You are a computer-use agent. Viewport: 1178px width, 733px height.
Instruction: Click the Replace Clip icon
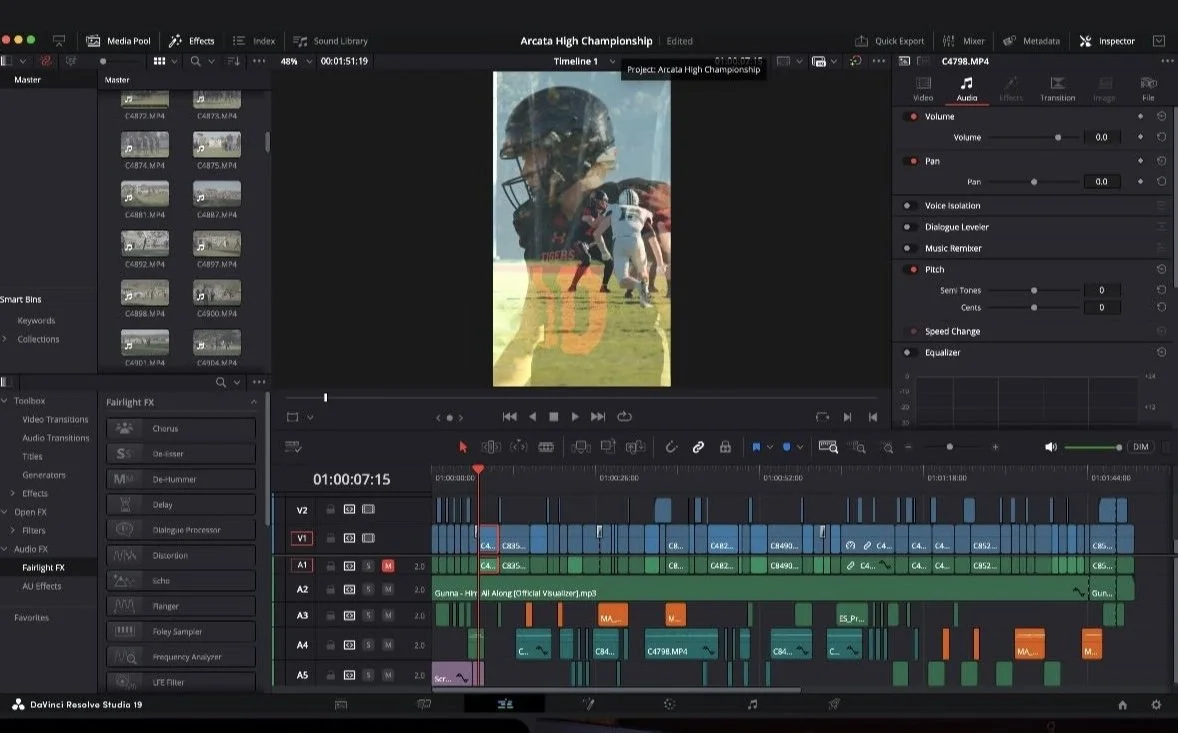pos(636,447)
